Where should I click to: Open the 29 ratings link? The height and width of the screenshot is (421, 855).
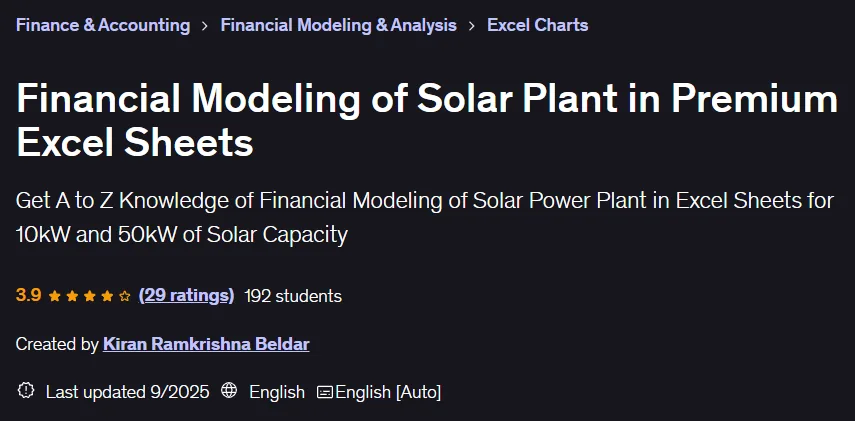[x=186, y=296]
